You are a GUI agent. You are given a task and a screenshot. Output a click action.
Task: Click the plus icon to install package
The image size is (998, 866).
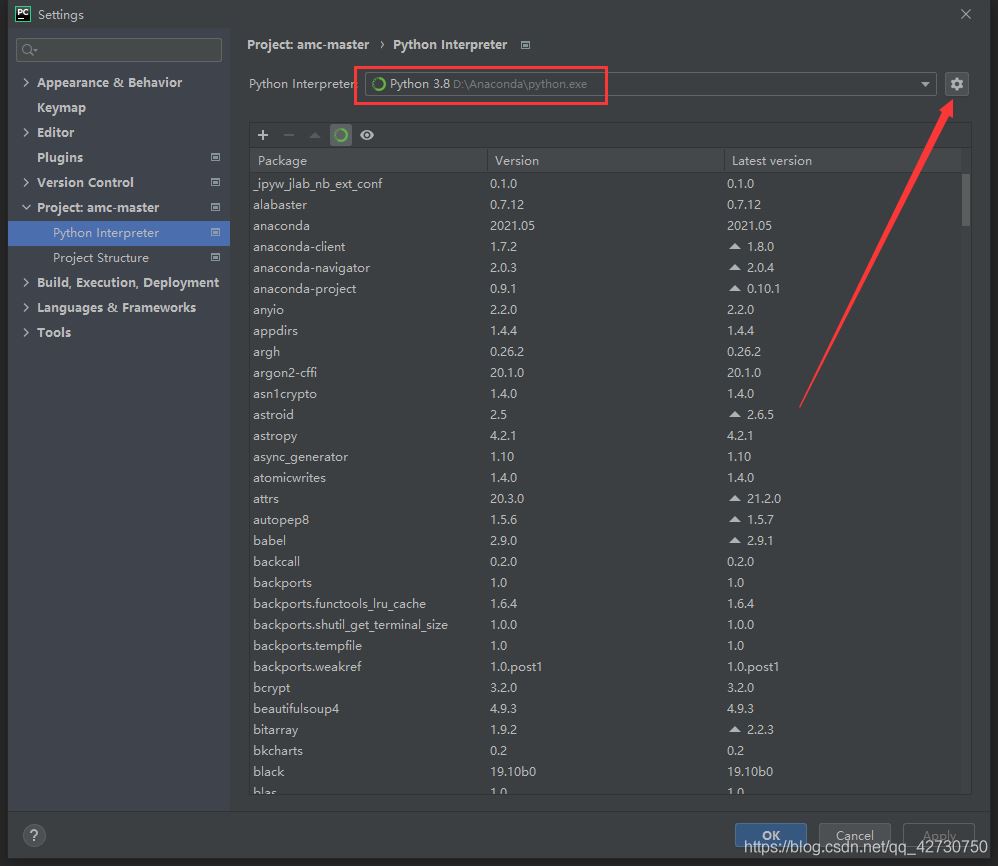click(263, 135)
